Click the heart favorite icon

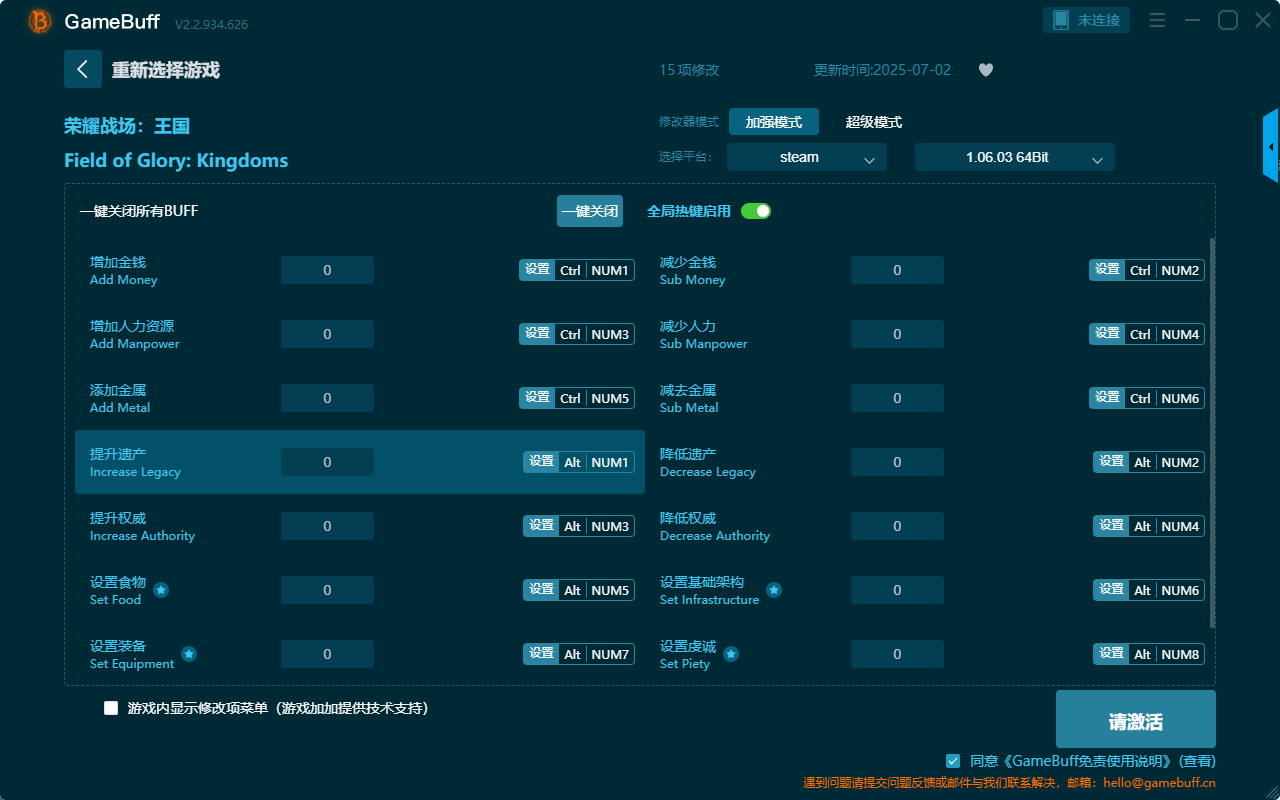point(985,70)
